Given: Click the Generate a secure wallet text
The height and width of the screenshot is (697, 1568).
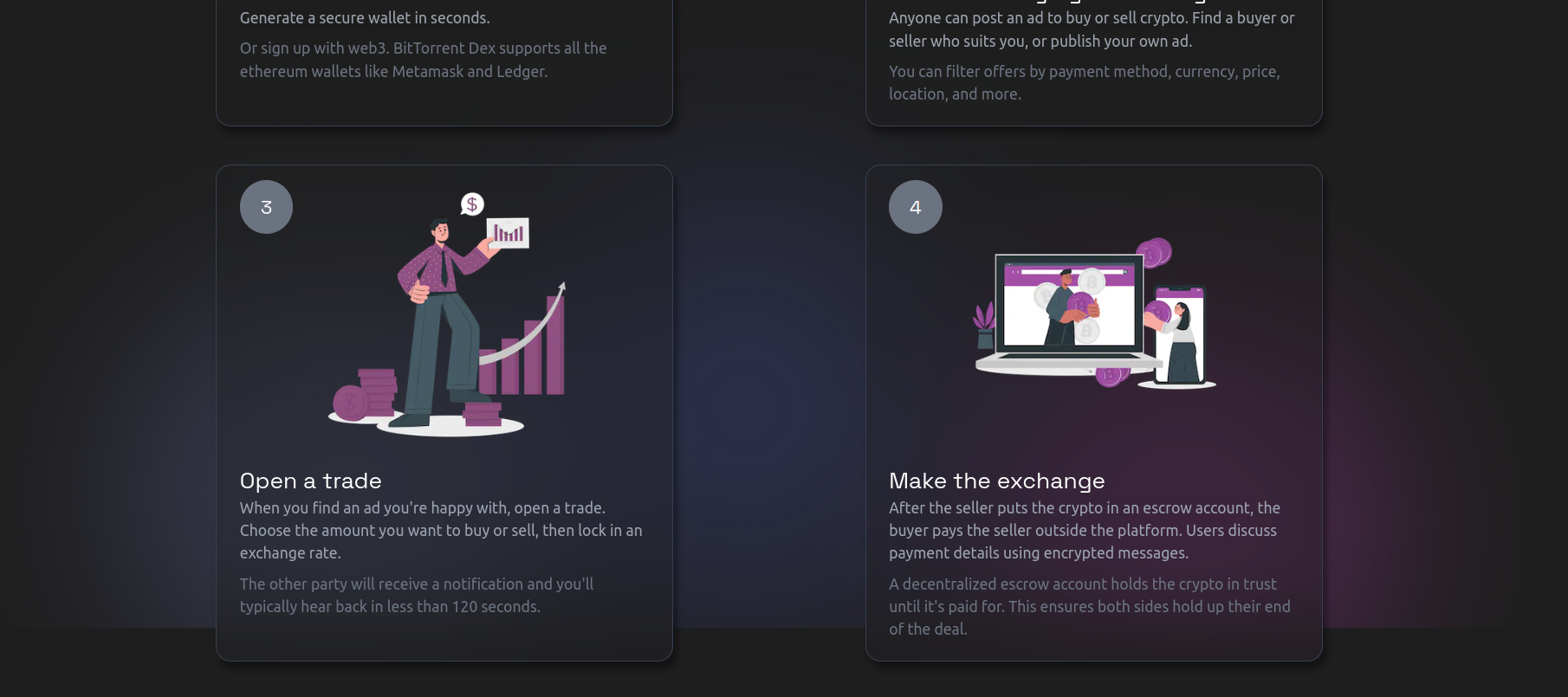Looking at the screenshot, I should click(x=365, y=17).
